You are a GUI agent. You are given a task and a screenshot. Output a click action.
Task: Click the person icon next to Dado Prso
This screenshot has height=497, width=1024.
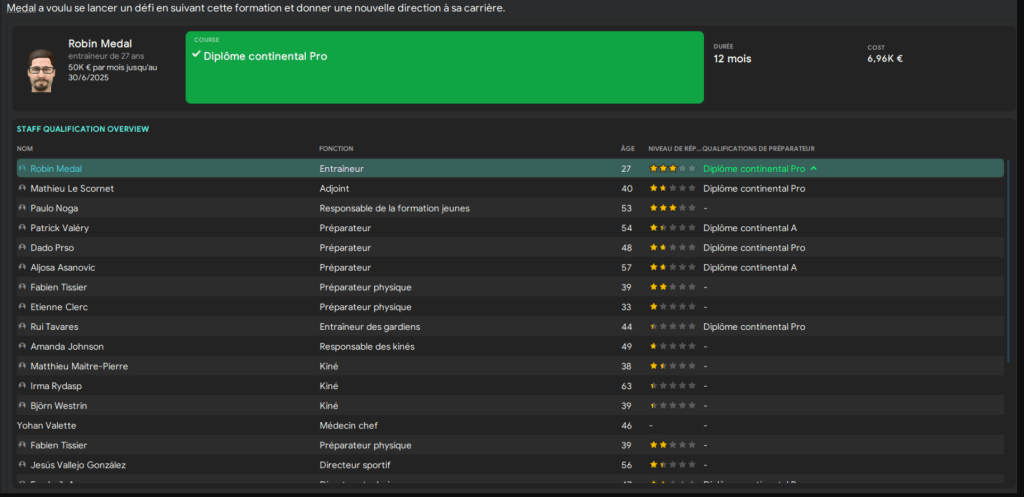click(x=22, y=248)
